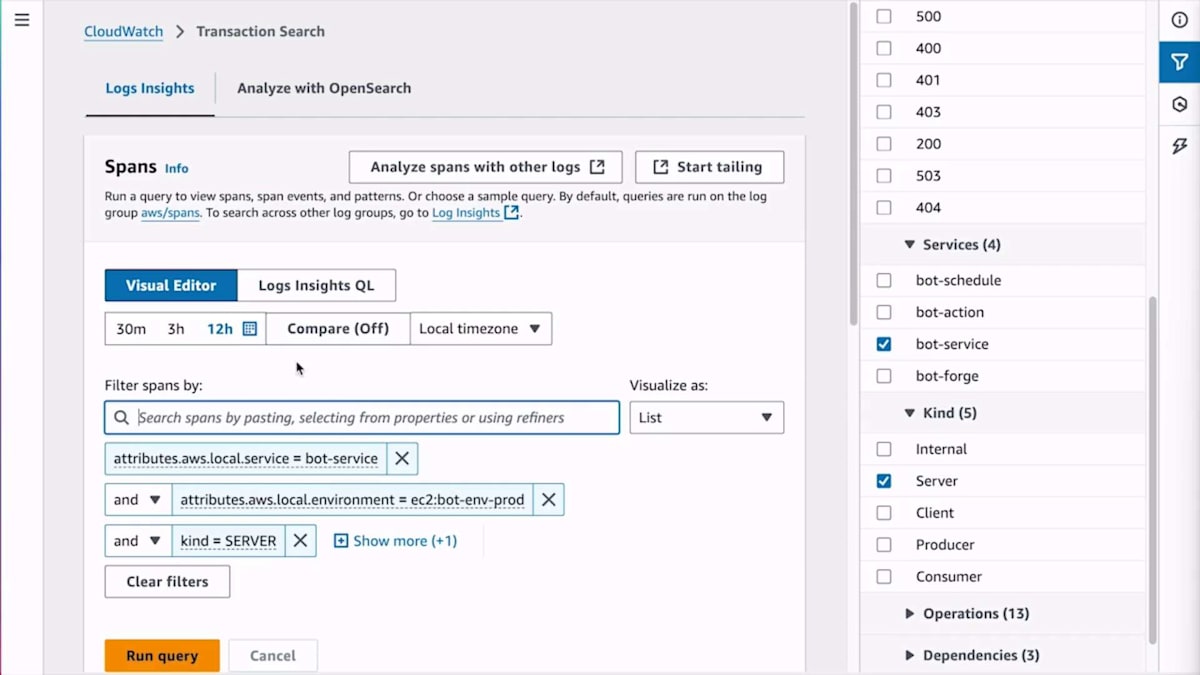Enable the bot-action service checkbox
Viewport: 1200px width, 675px height.
[x=884, y=313]
